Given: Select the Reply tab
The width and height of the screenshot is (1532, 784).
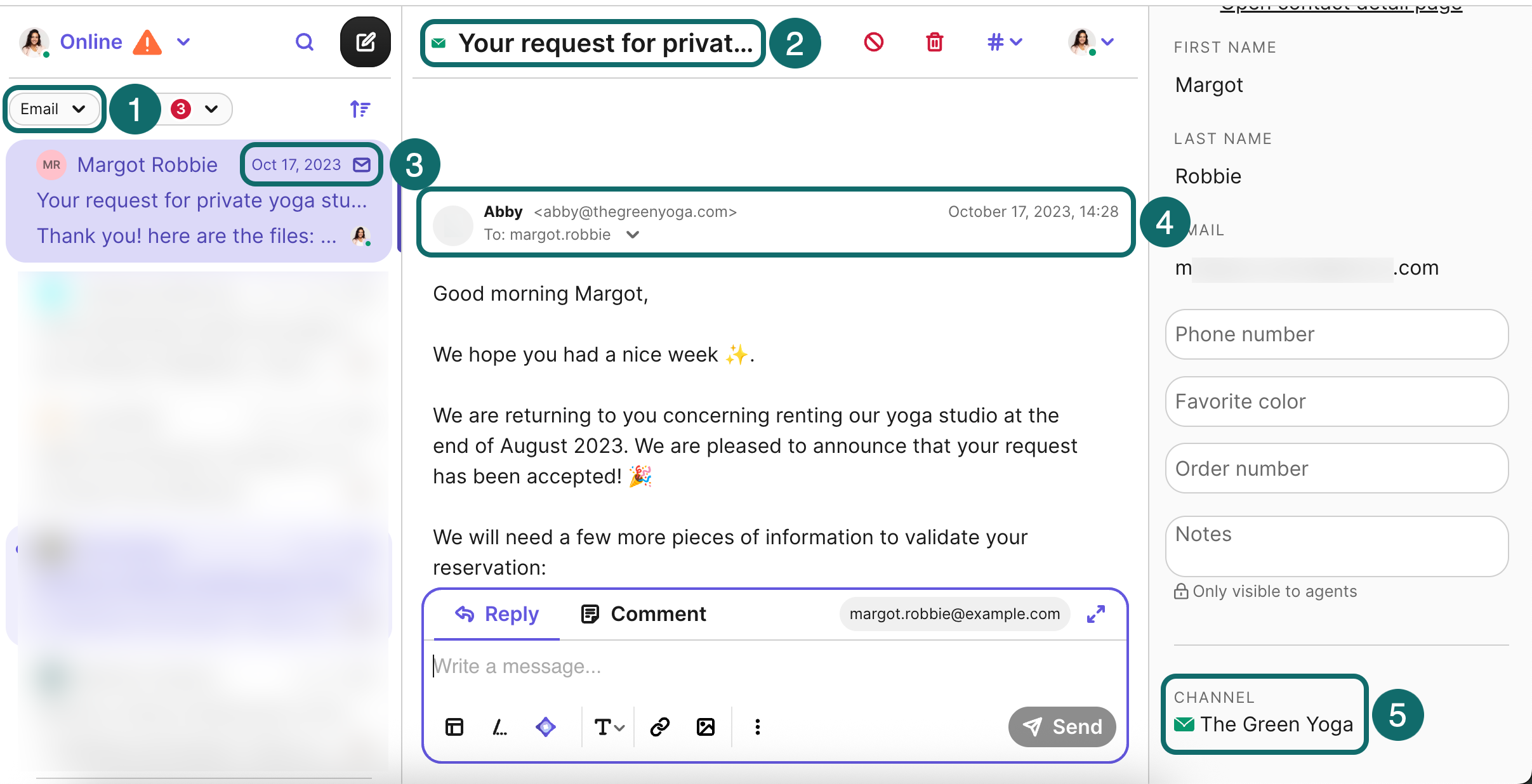Looking at the screenshot, I should (x=497, y=614).
